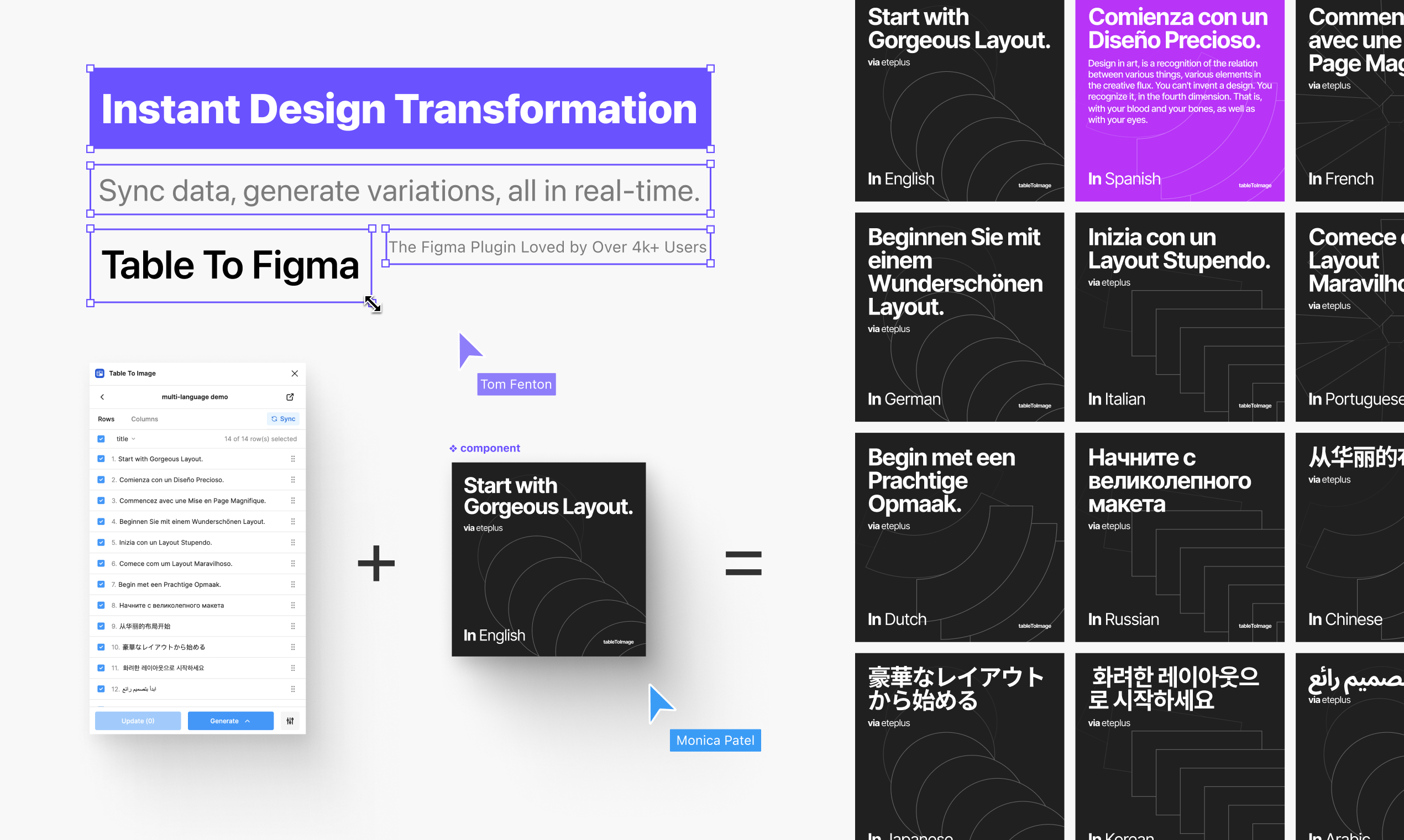Click the drag handle of row 12

pos(293,689)
